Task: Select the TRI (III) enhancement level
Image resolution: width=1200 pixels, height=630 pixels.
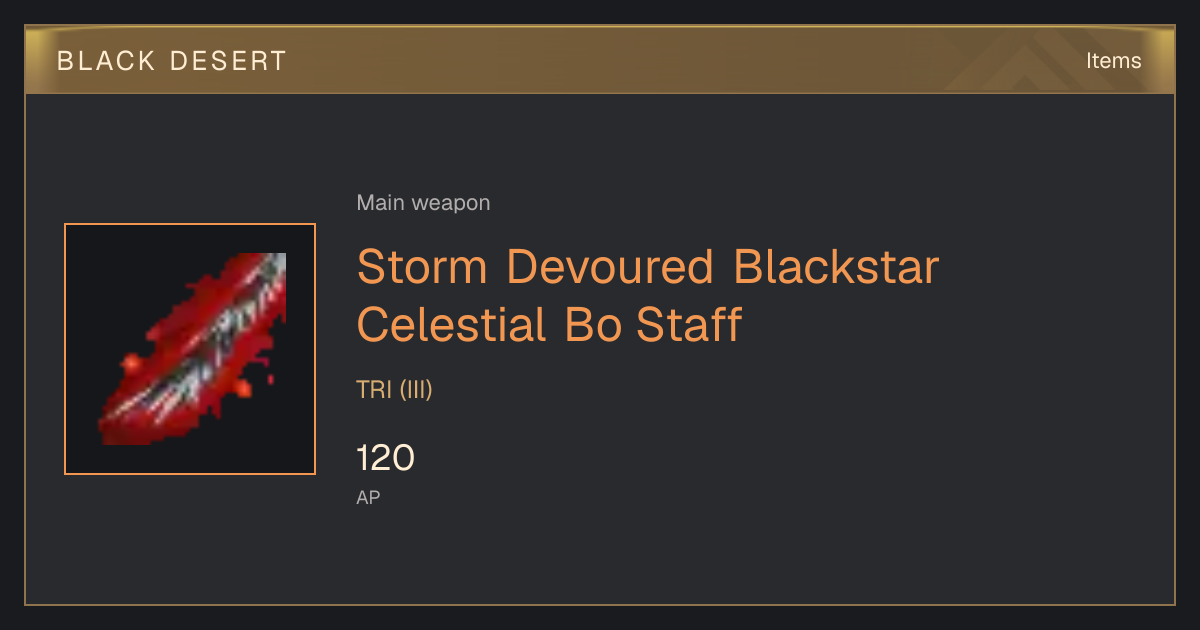Action: point(394,390)
